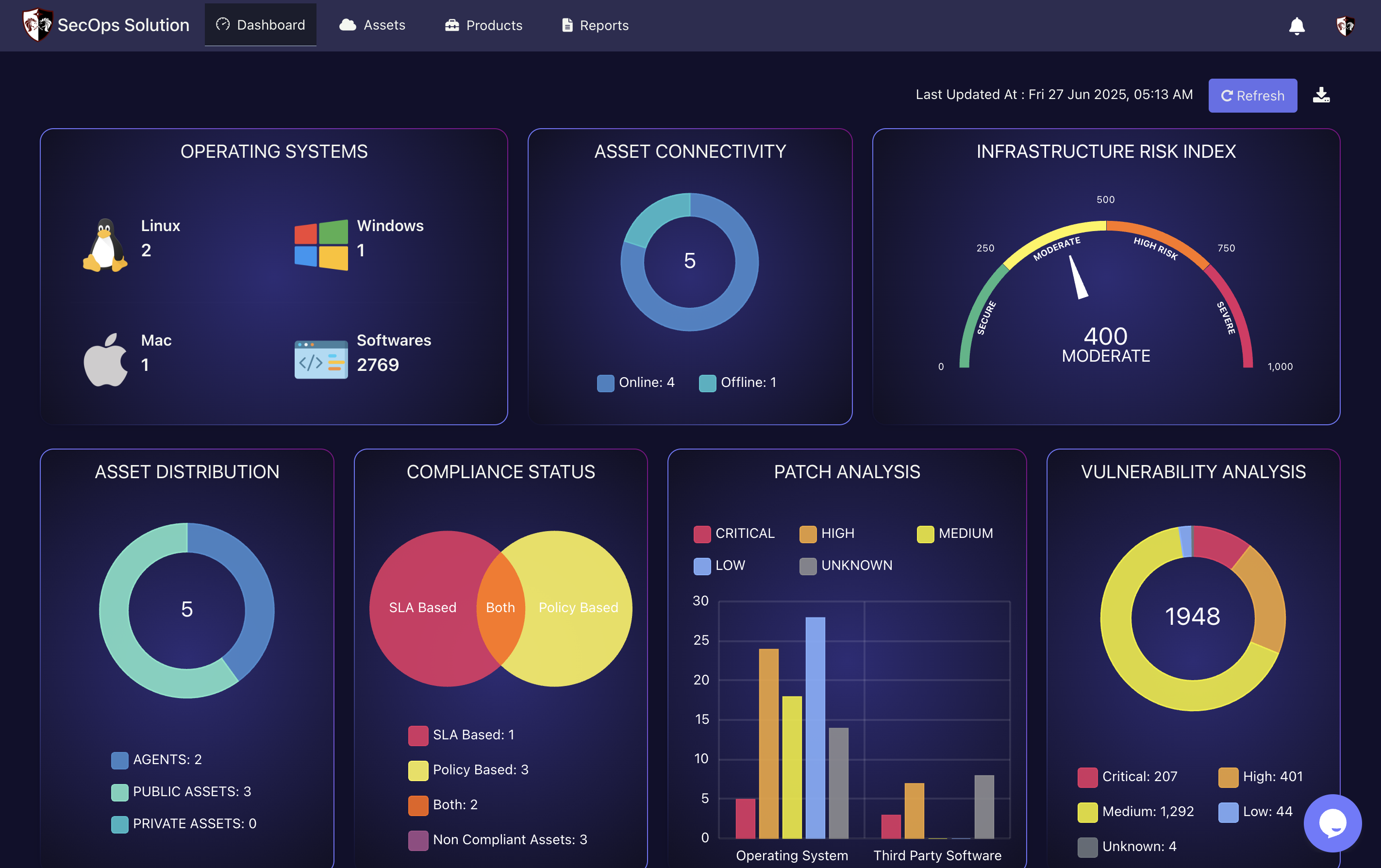Click the Mac apple icon
Screen dimensions: 1381x868
click(x=105, y=360)
